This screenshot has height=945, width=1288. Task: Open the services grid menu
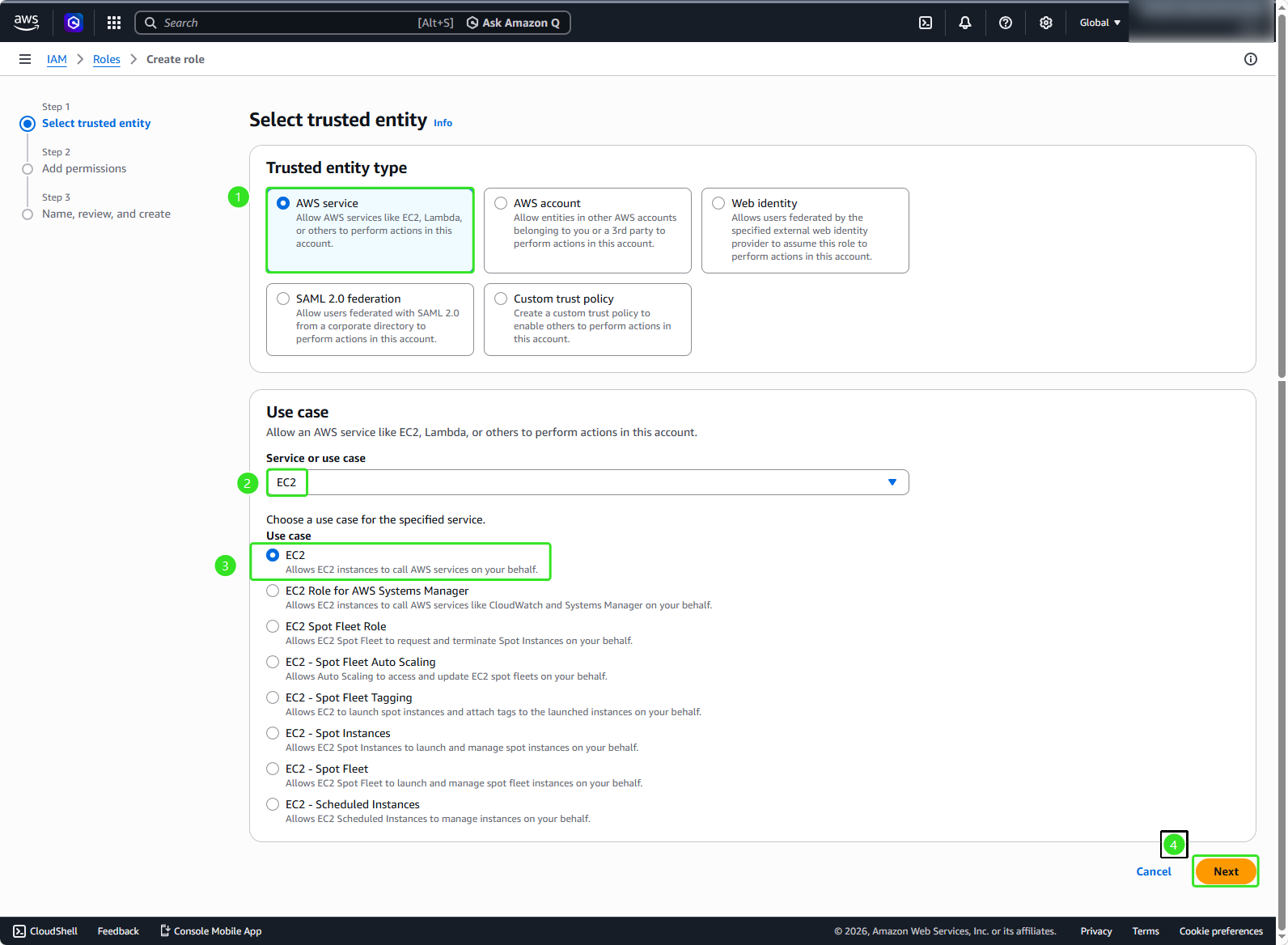point(114,23)
